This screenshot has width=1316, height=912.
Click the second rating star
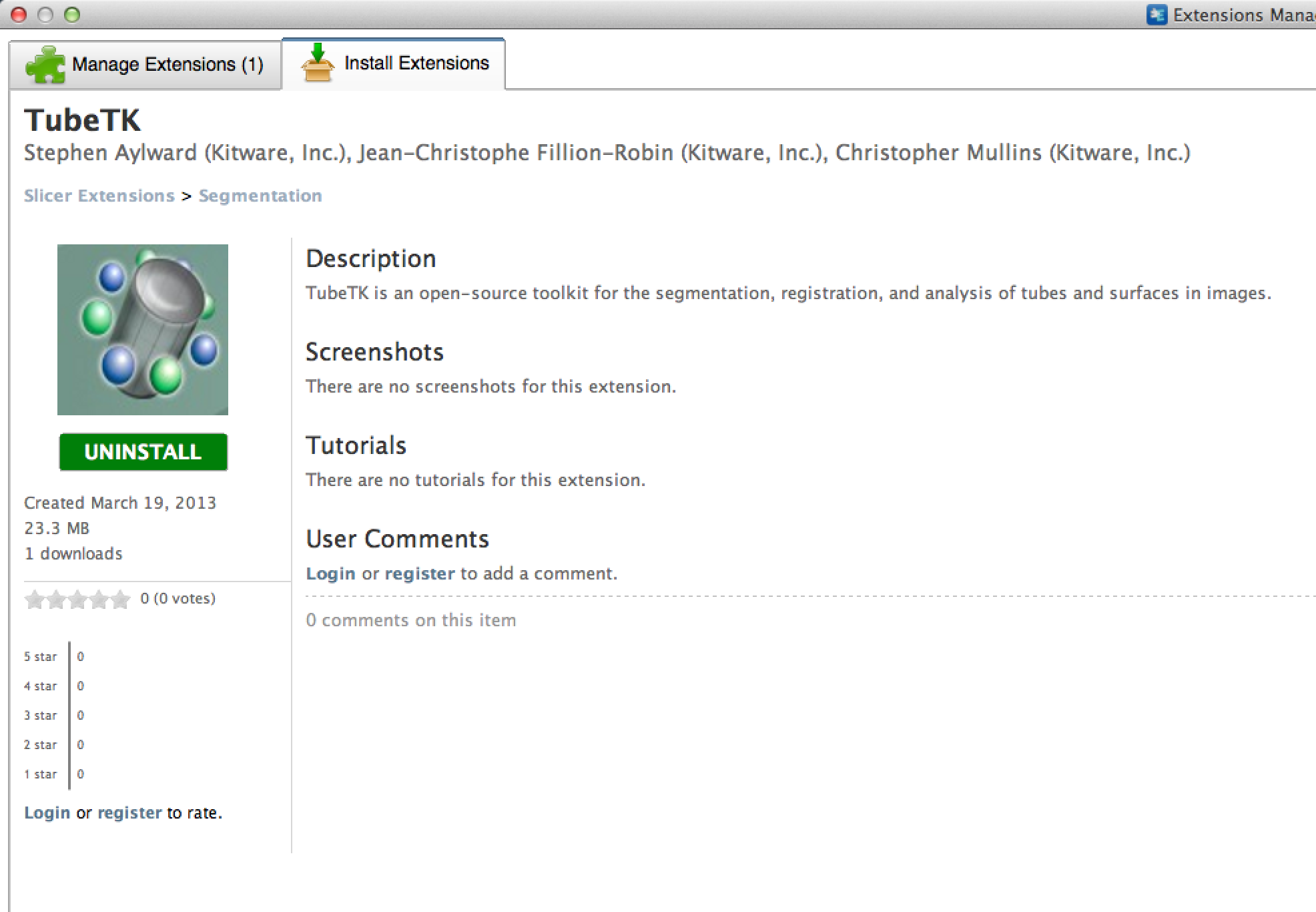(56, 600)
